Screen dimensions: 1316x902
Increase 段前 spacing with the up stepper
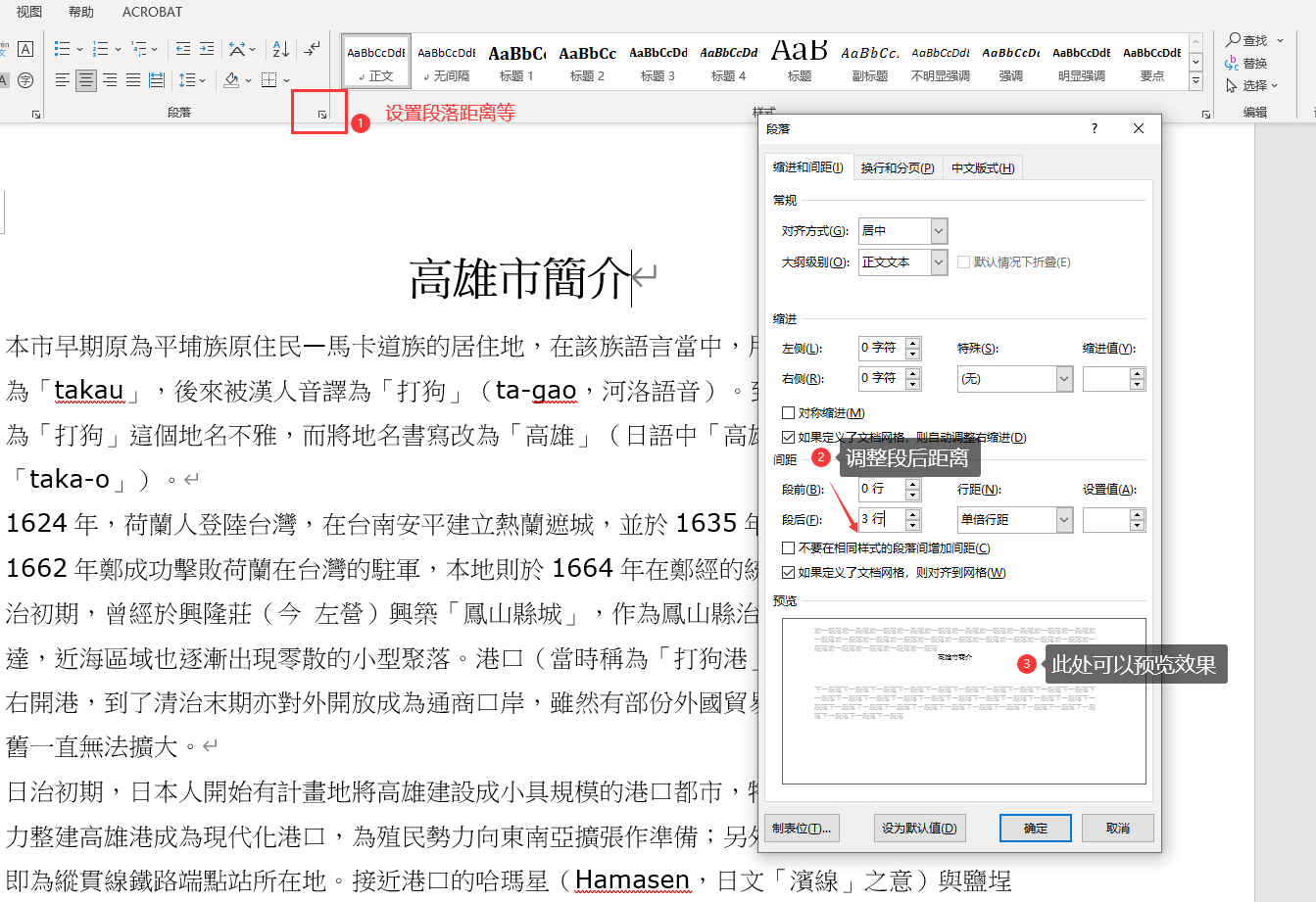pos(913,483)
